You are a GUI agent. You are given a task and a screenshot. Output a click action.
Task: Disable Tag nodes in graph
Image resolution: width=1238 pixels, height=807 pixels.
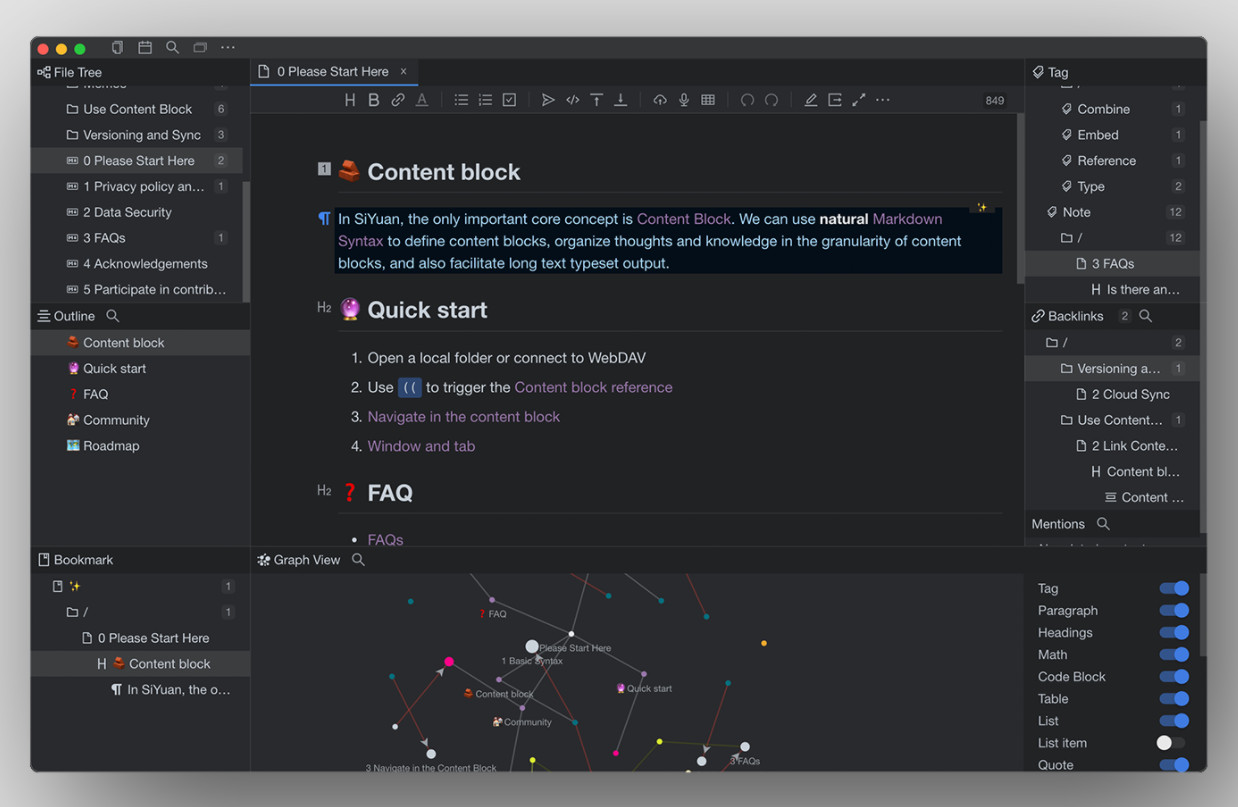coord(1174,589)
